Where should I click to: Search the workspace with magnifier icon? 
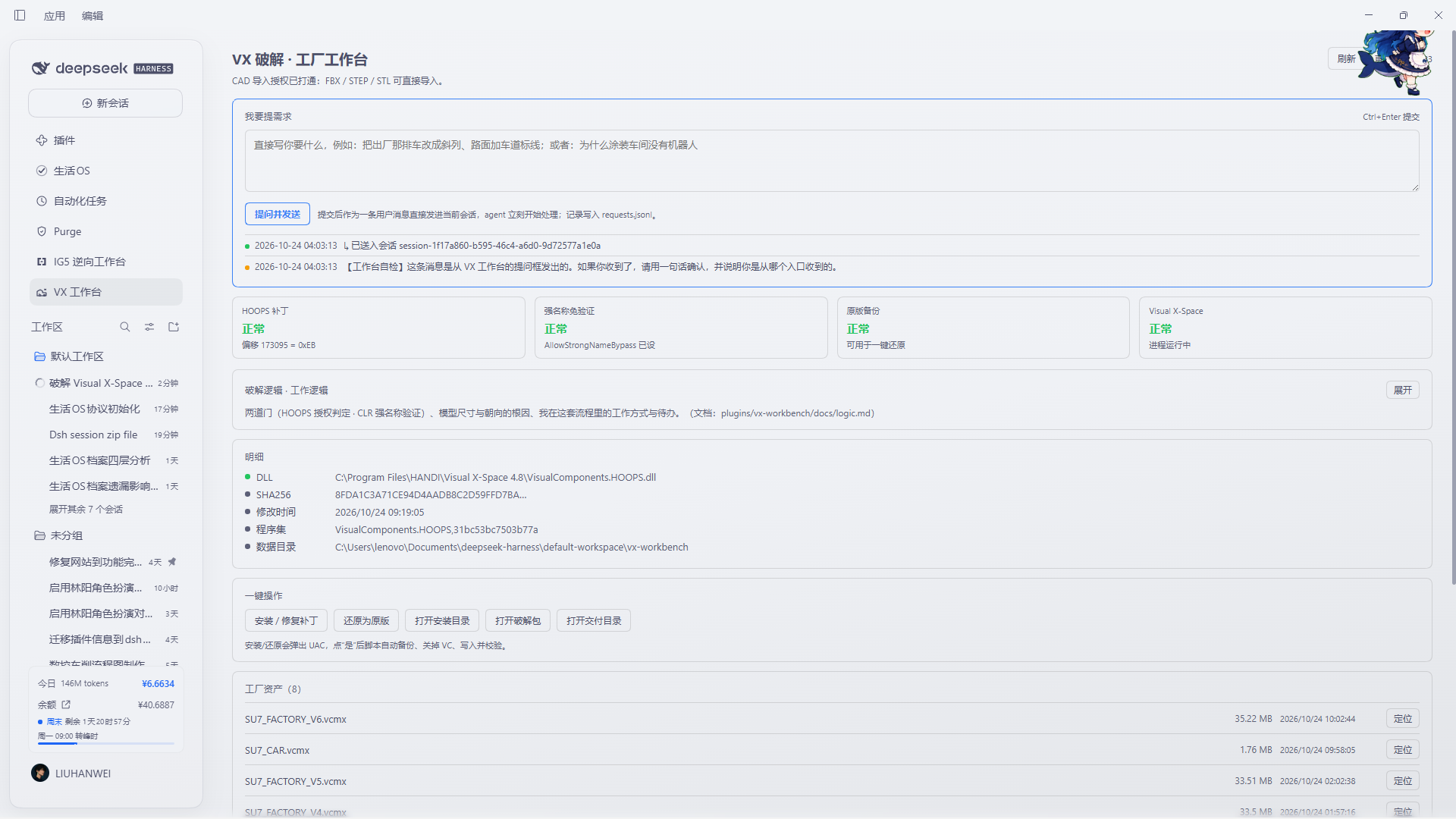tap(125, 327)
